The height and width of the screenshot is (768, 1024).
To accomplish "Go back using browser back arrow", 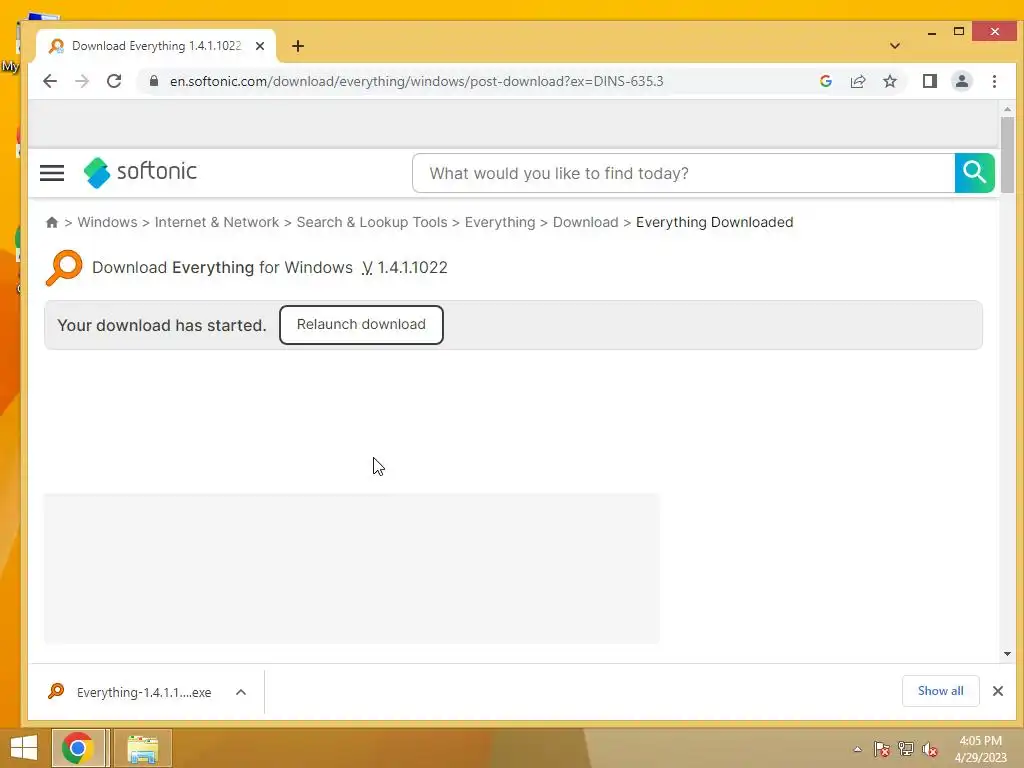I will coord(50,81).
